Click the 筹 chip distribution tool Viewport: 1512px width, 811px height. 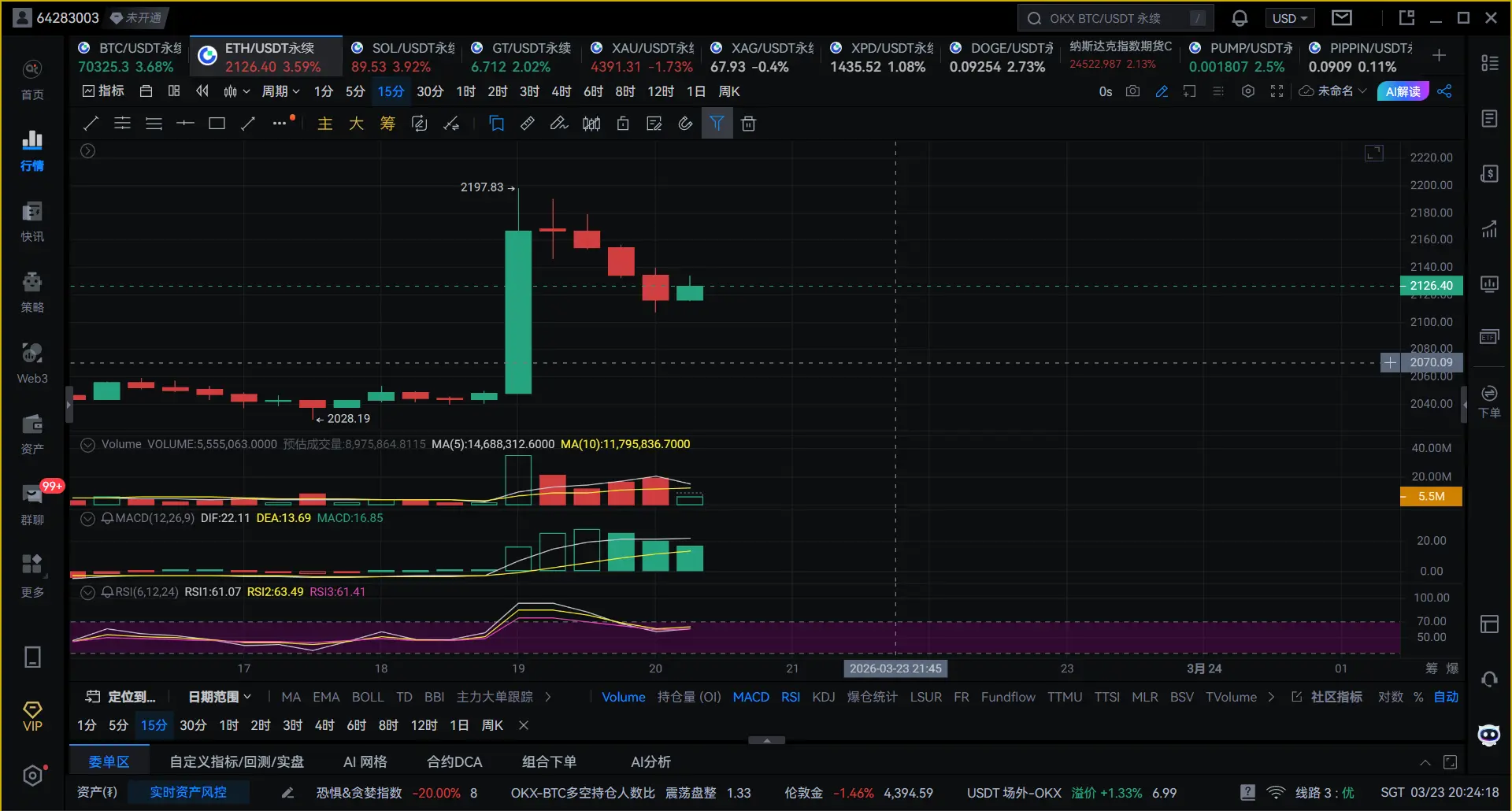387,124
